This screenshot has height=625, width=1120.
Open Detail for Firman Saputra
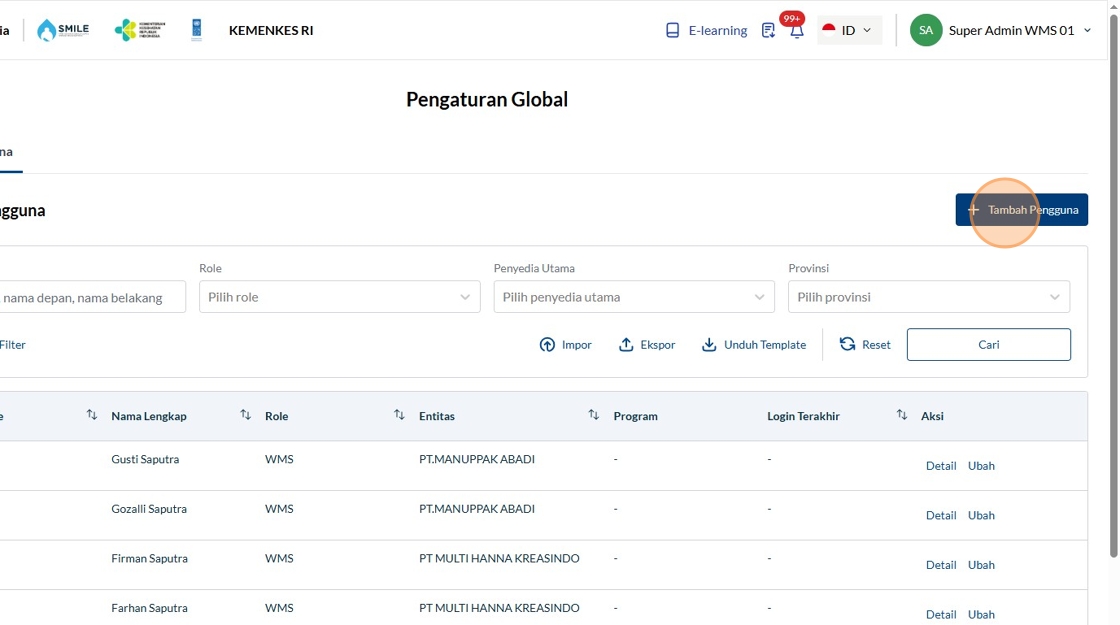coord(941,565)
